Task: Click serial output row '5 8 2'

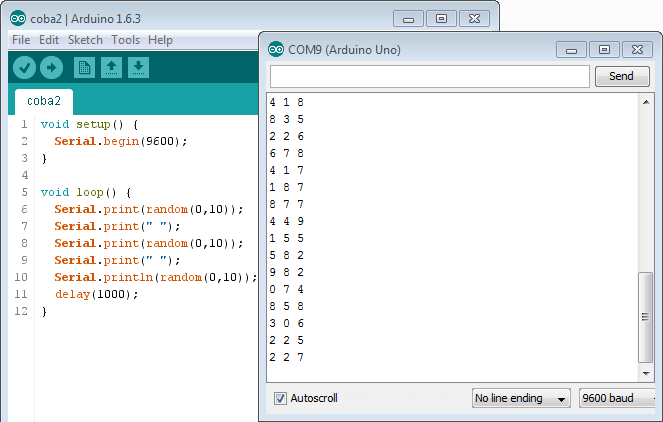Action: click(x=287, y=255)
